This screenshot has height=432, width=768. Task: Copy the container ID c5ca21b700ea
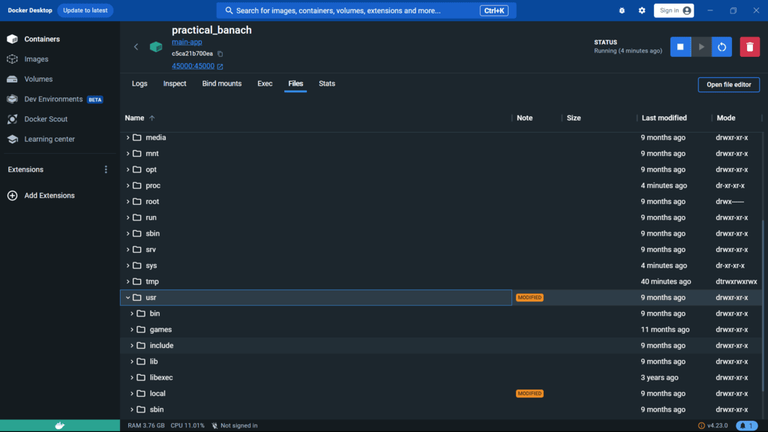220,54
